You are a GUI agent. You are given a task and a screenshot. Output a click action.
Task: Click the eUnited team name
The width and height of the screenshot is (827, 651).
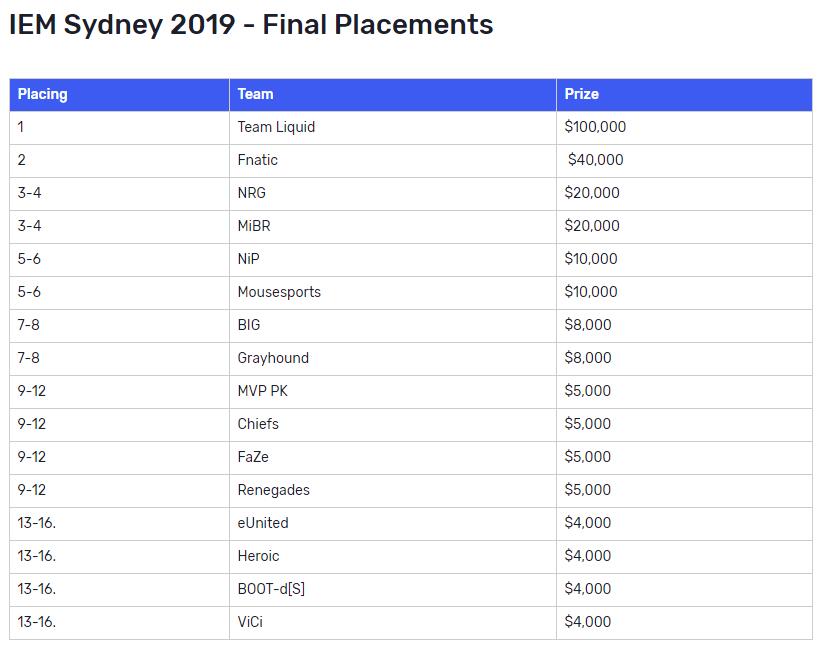pyautogui.click(x=263, y=523)
